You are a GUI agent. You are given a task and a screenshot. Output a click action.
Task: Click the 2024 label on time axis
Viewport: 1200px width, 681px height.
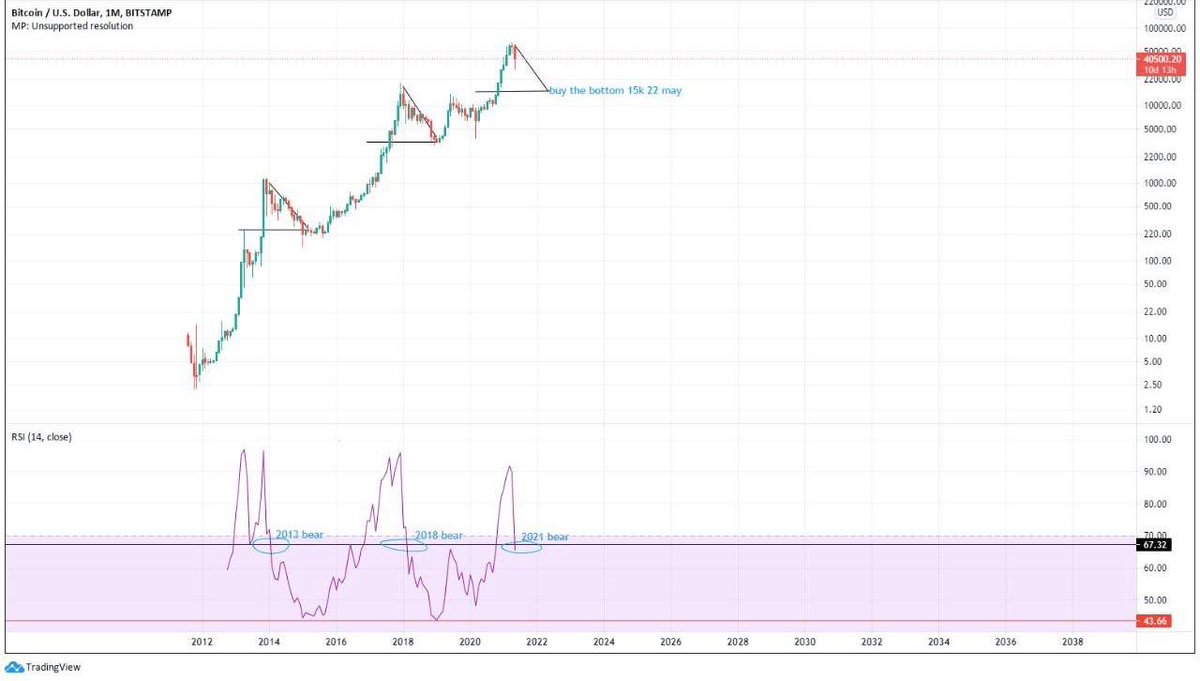tap(604, 642)
